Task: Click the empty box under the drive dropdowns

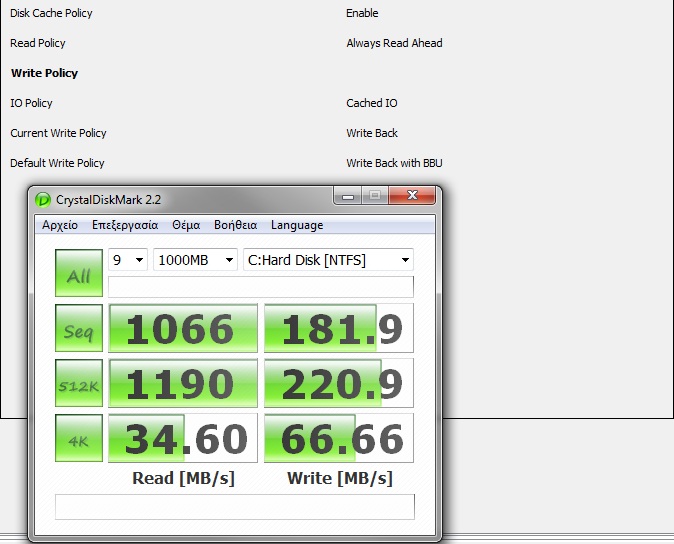Action: tap(260, 287)
